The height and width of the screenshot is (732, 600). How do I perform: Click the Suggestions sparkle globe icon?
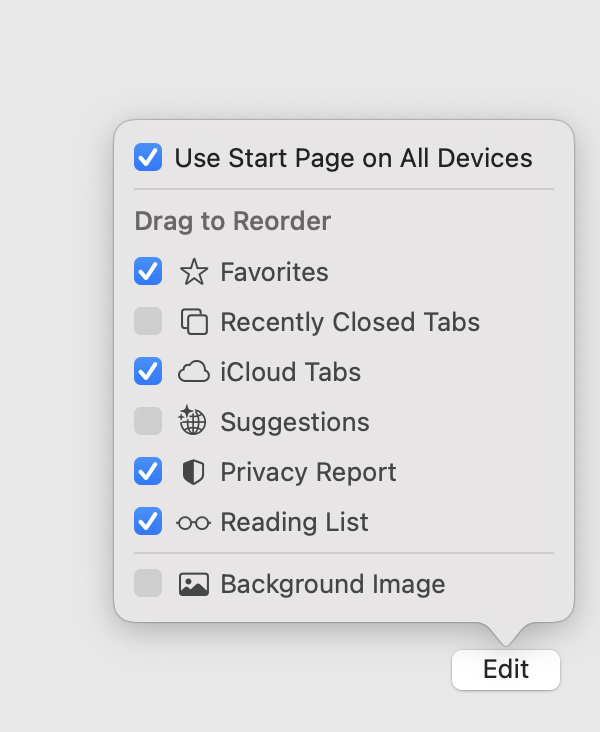pyautogui.click(x=192, y=420)
